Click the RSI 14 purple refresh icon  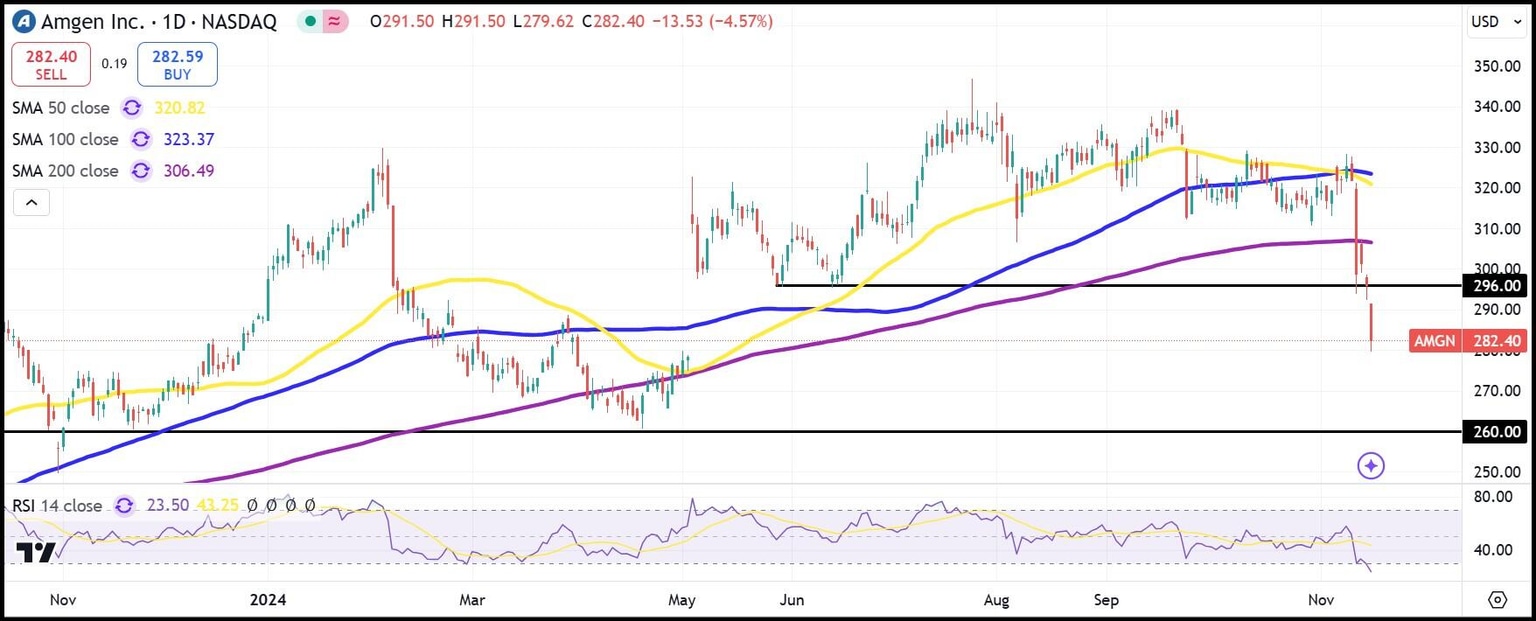(125, 506)
